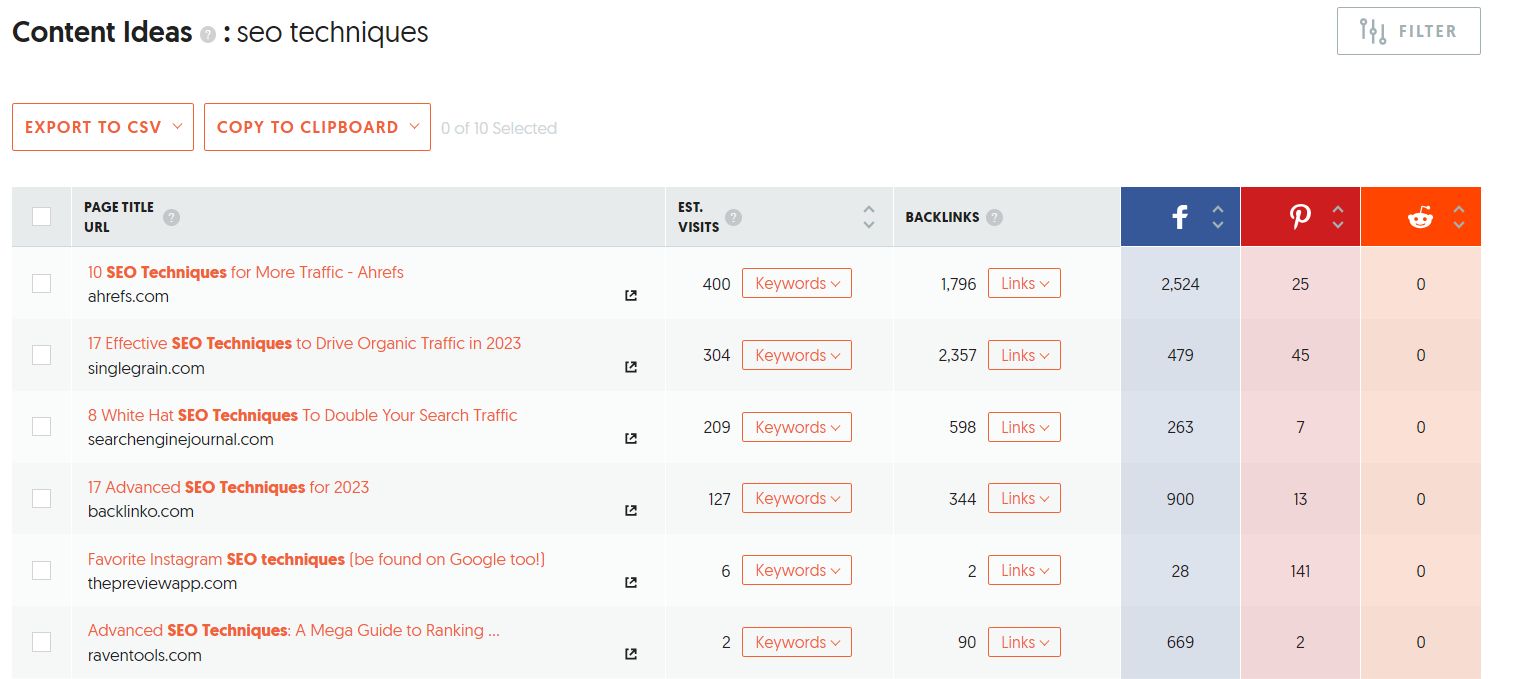Image resolution: width=1534 pixels, height=679 pixels.
Task: Check the select-all checkbox in table header
Action: (41, 216)
